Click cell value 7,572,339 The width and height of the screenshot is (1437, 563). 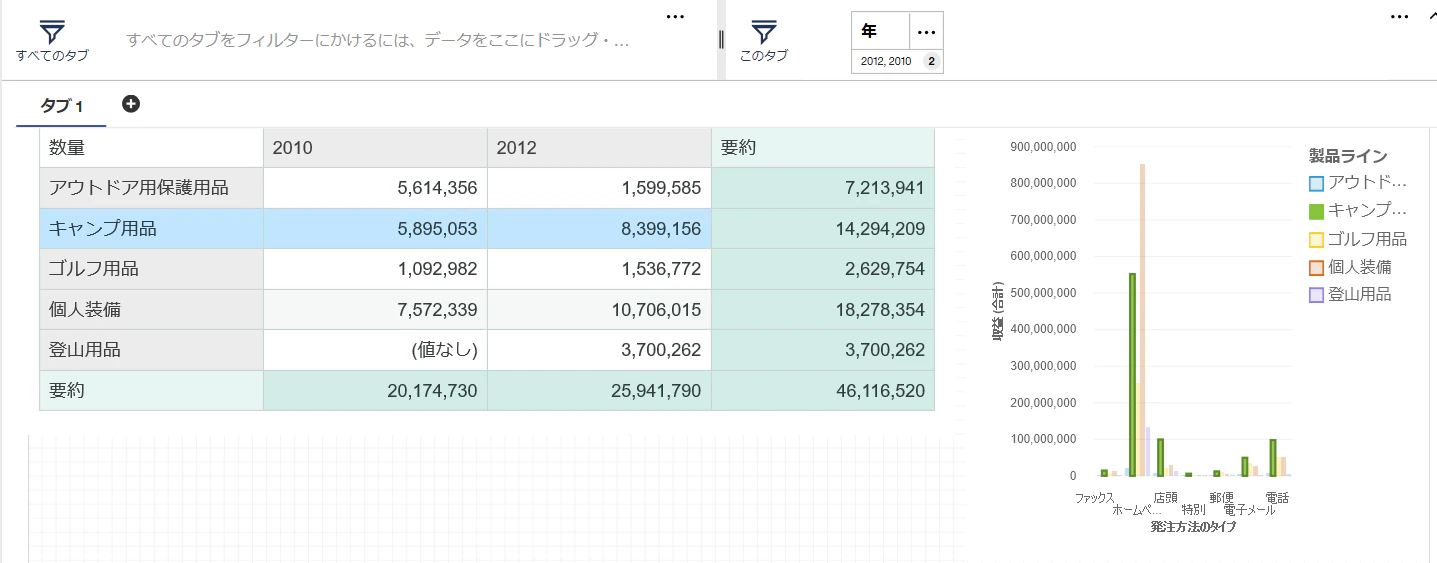(x=375, y=310)
